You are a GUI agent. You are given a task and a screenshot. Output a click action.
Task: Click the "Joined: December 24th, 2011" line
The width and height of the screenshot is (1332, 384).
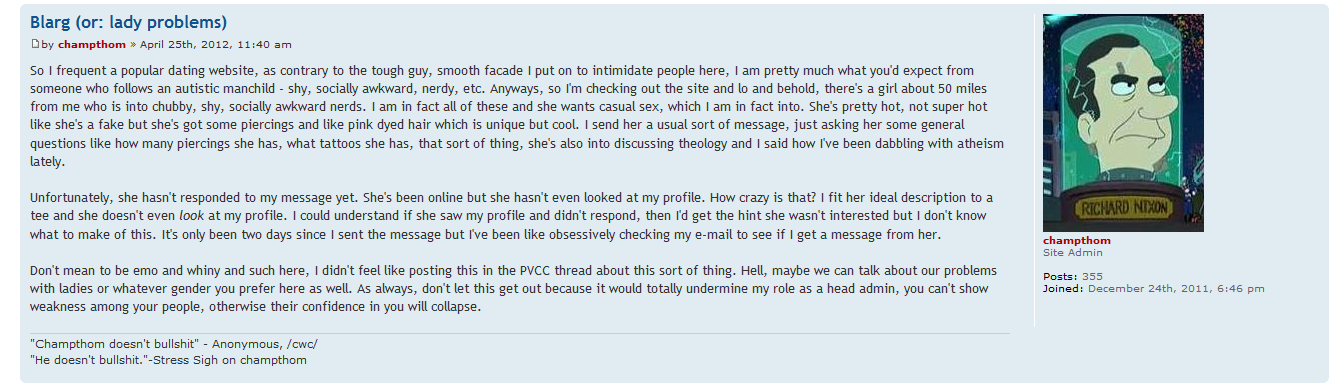click(x=1154, y=288)
